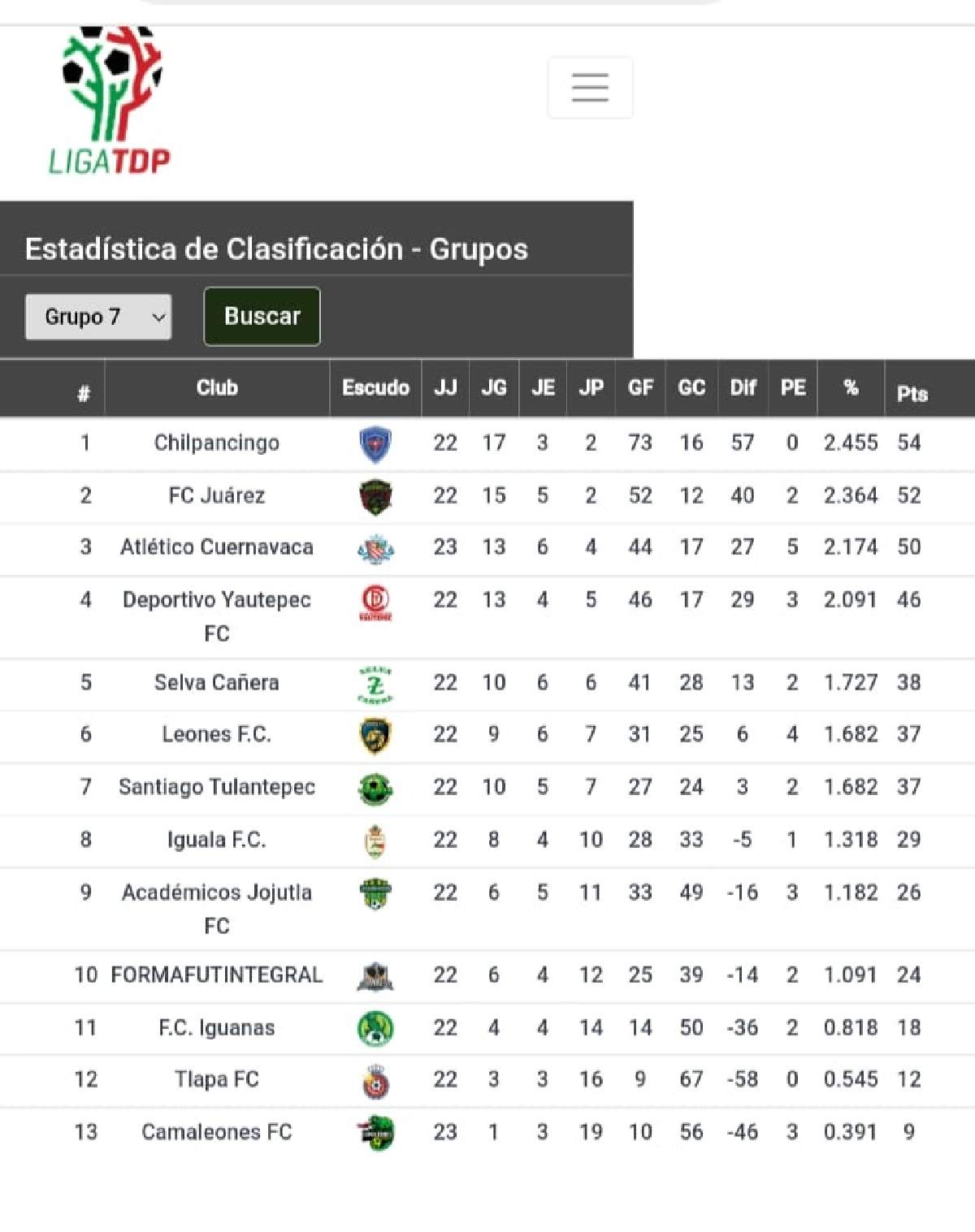
Task: Click the FC Juárez team crest
Action: [375, 497]
